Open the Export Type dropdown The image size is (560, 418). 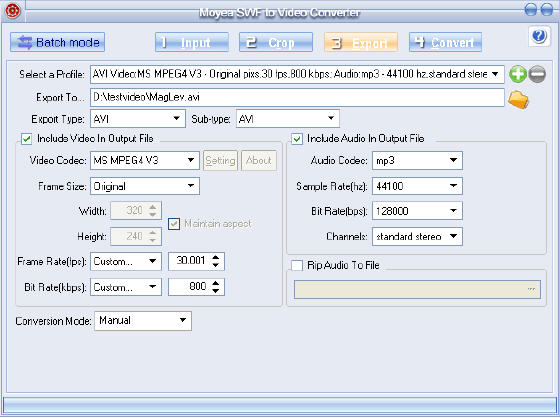pyautogui.click(x=138, y=119)
